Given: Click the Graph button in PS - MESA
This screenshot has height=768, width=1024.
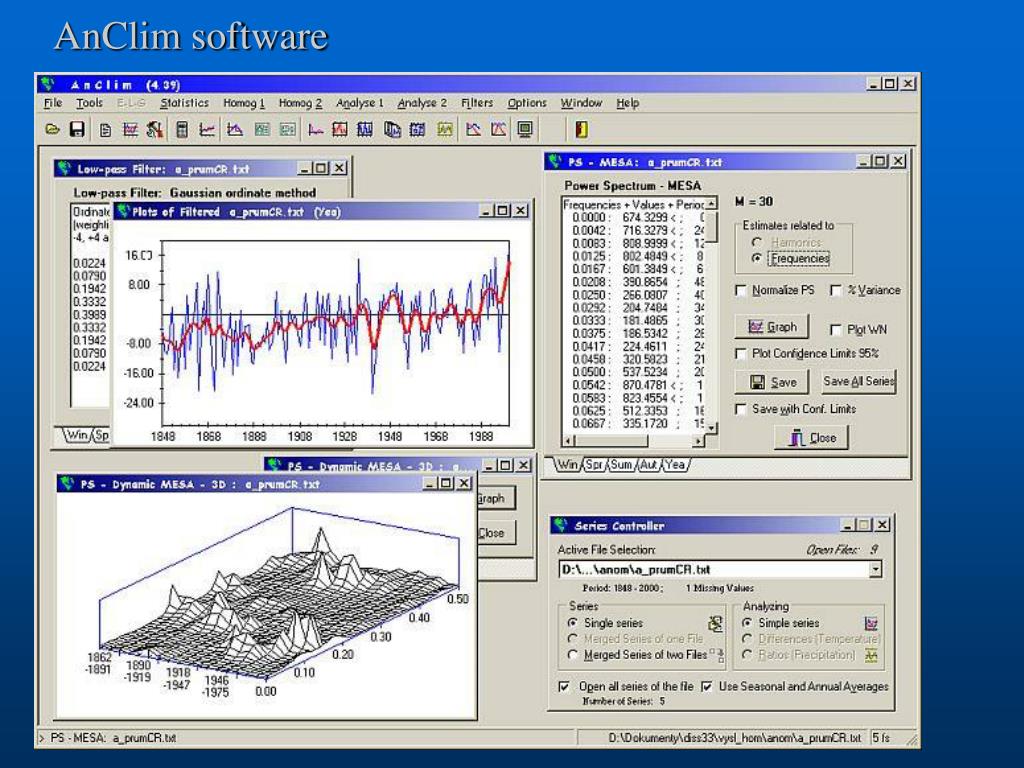Looking at the screenshot, I should (x=772, y=327).
